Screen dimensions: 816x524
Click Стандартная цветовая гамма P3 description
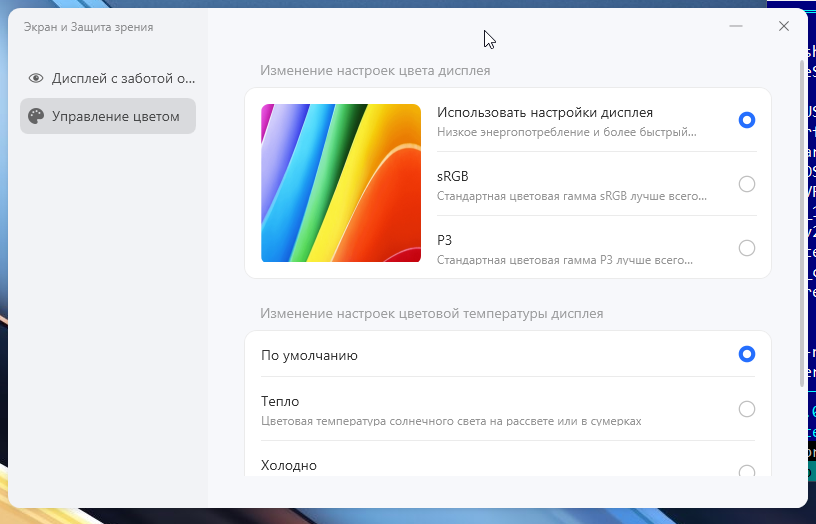tap(565, 260)
